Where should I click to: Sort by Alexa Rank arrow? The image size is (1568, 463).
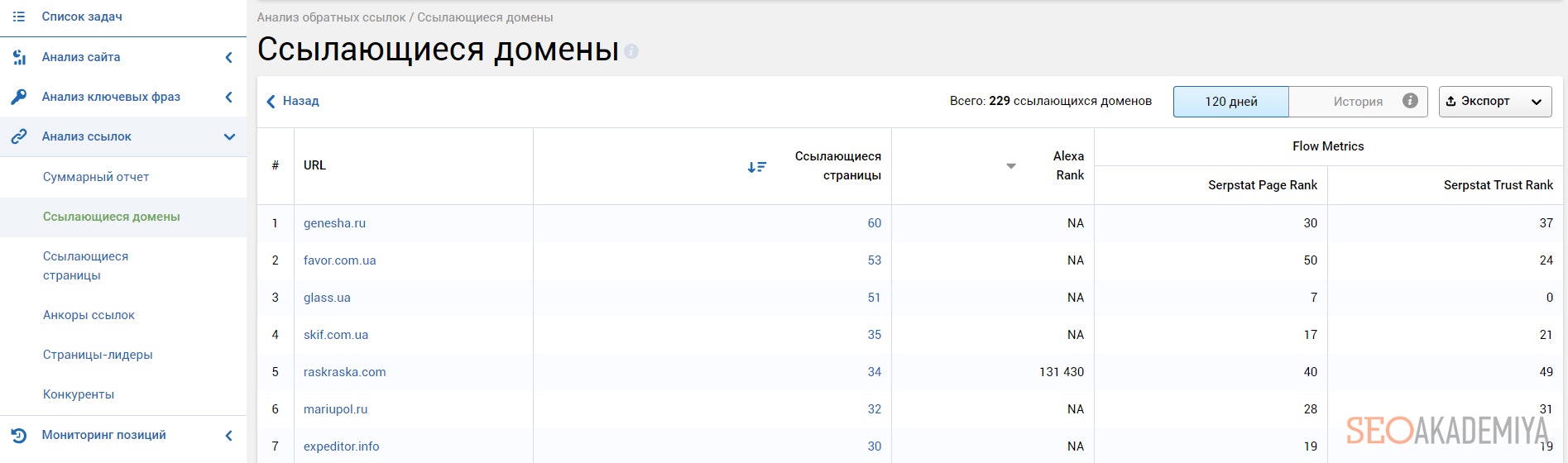pyautogui.click(x=1010, y=166)
